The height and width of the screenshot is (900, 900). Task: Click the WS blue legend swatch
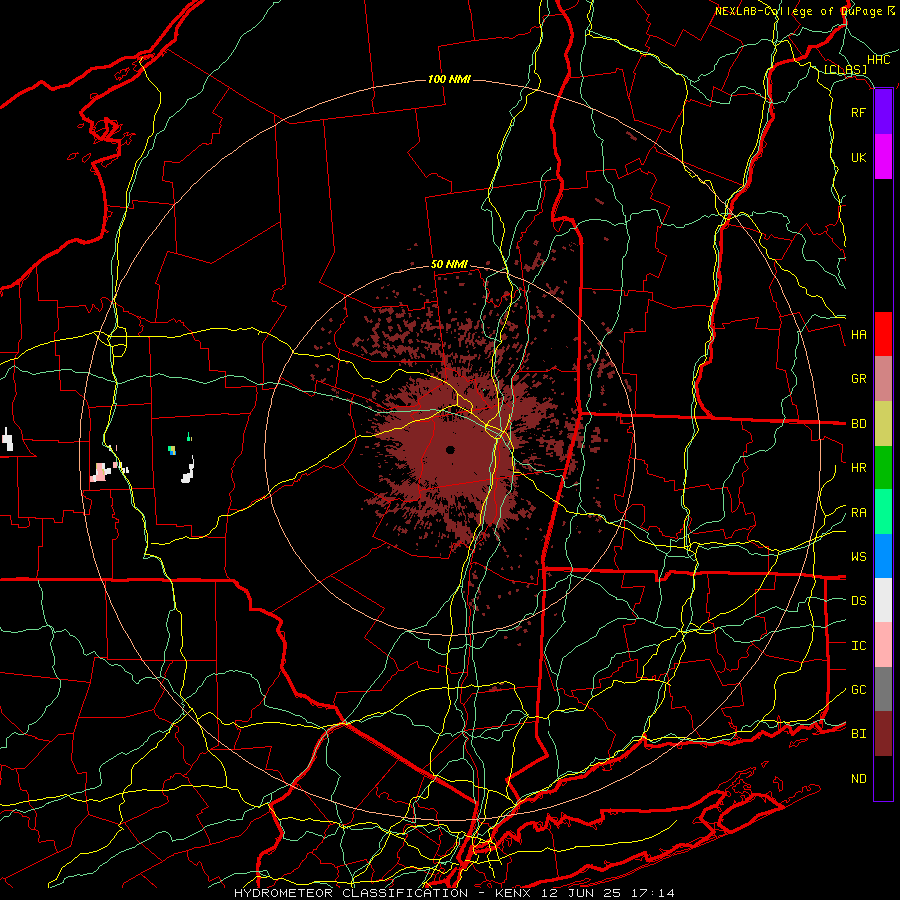tap(883, 556)
